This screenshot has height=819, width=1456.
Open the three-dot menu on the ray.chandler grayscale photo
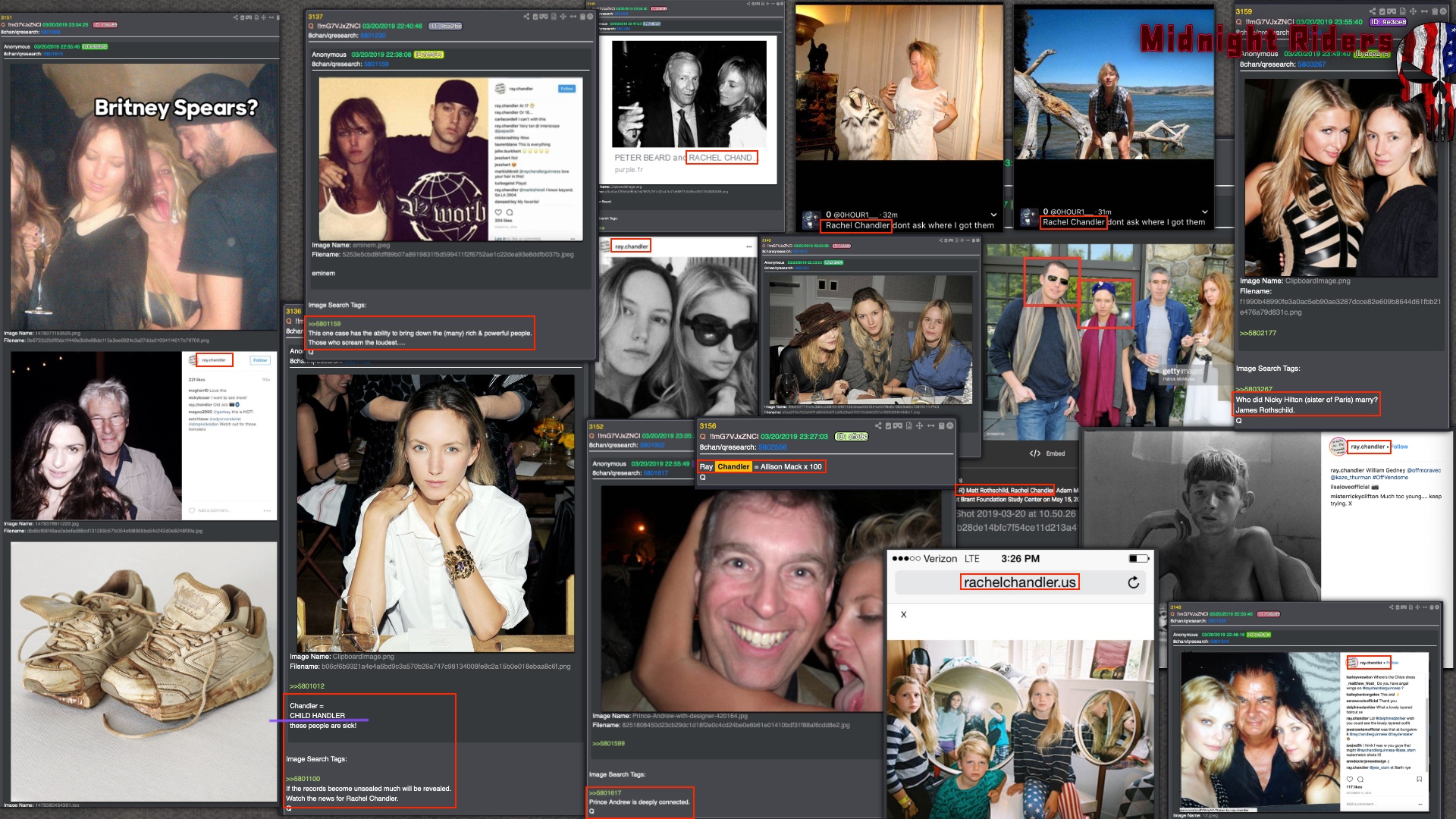[x=749, y=246]
